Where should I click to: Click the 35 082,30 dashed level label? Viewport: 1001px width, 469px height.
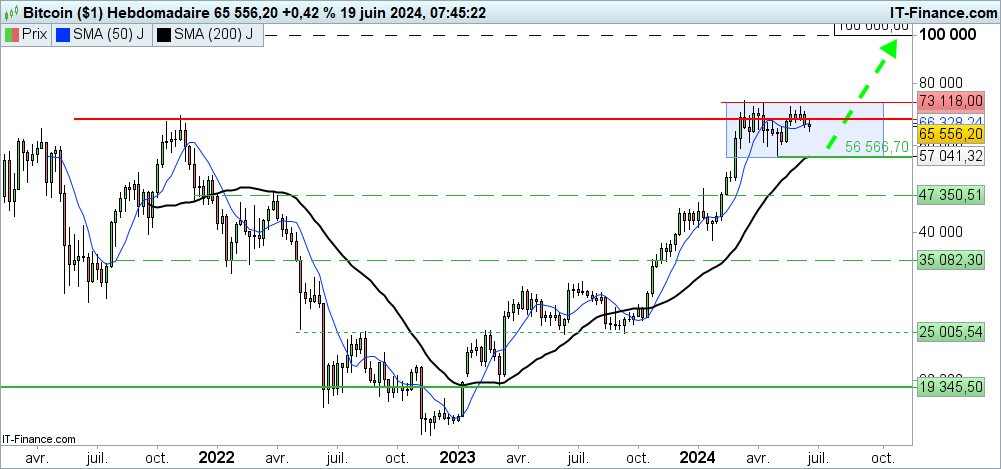tap(951, 260)
